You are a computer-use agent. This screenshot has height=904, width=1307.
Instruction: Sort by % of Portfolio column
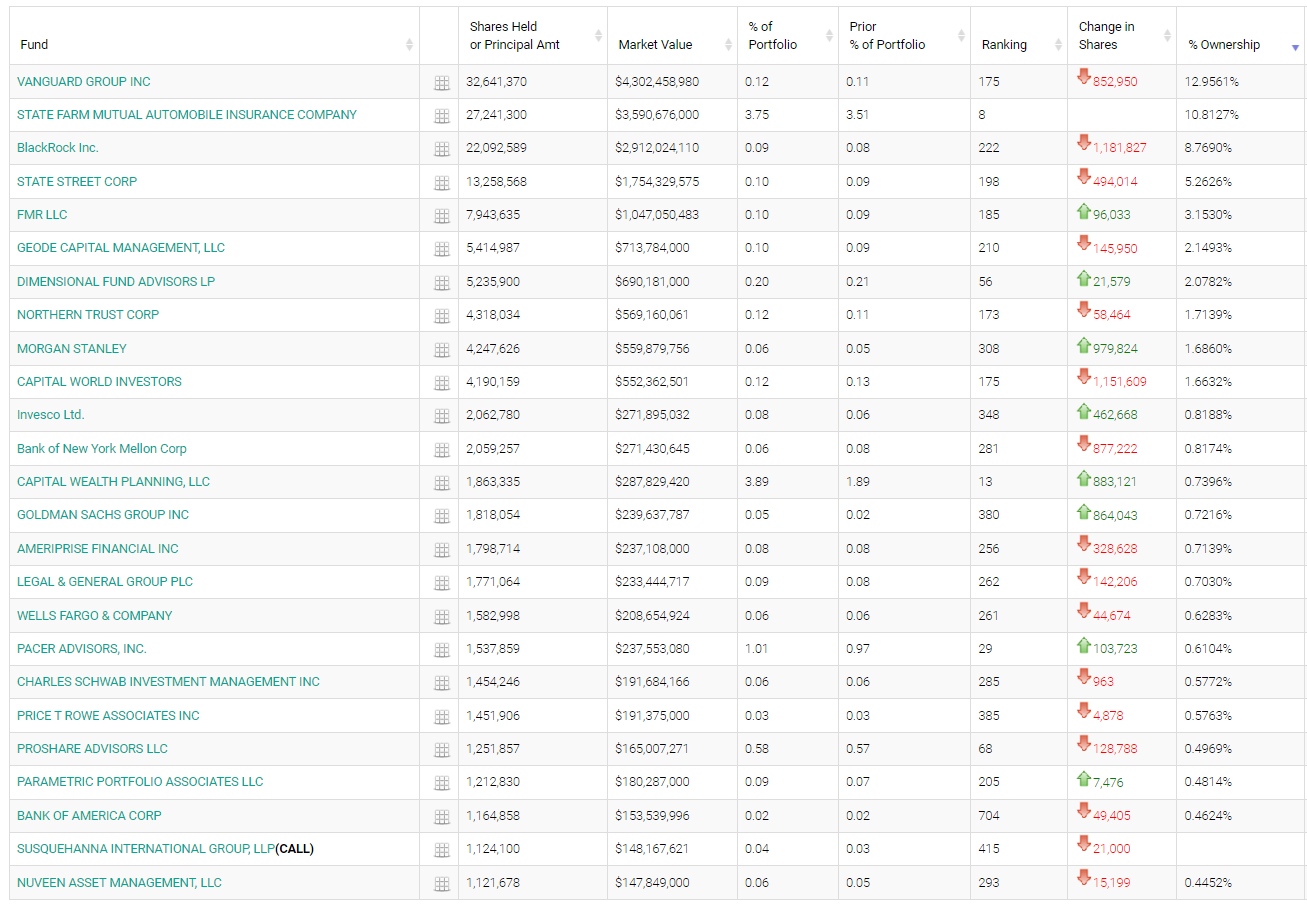pyautogui.click(x=788, y=36)
